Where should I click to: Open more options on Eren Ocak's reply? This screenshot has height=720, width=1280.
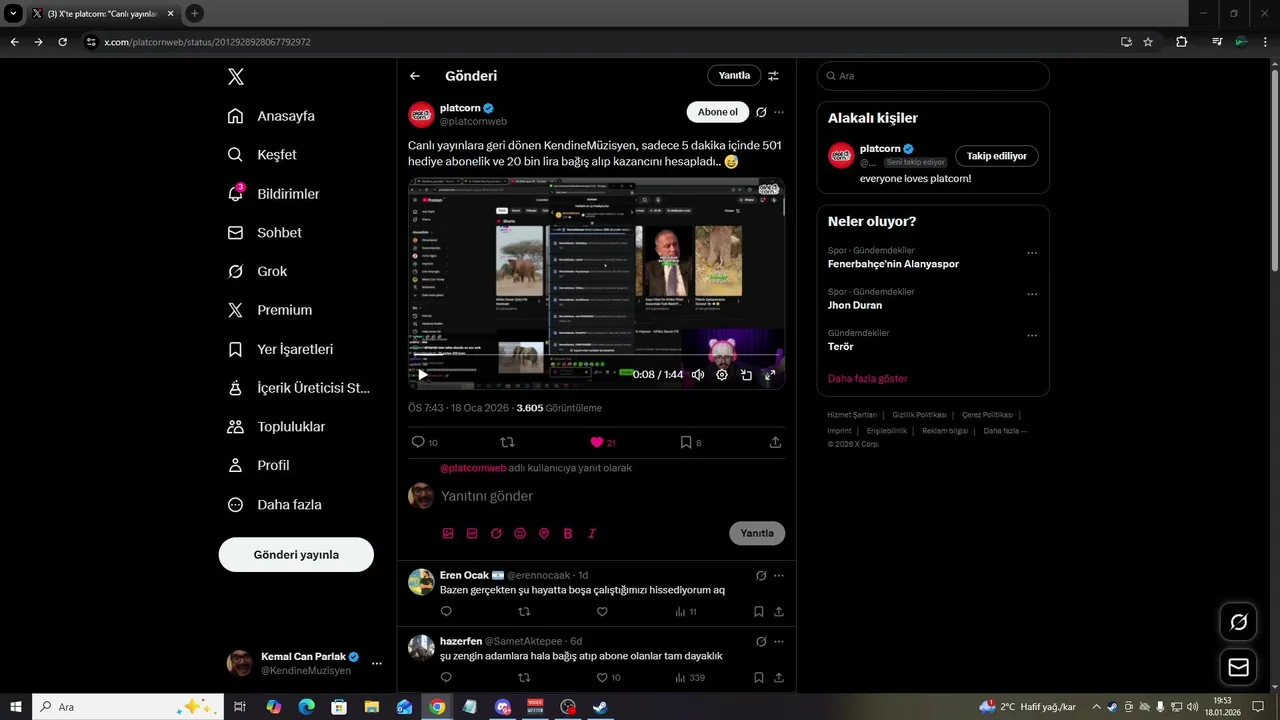(x=779, y=576)
